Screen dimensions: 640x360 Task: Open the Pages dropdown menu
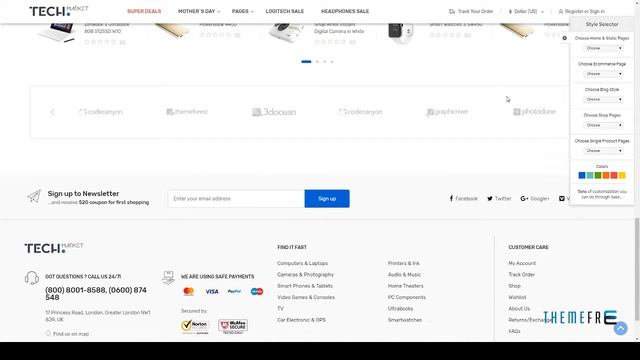click(x=242, y=11)
